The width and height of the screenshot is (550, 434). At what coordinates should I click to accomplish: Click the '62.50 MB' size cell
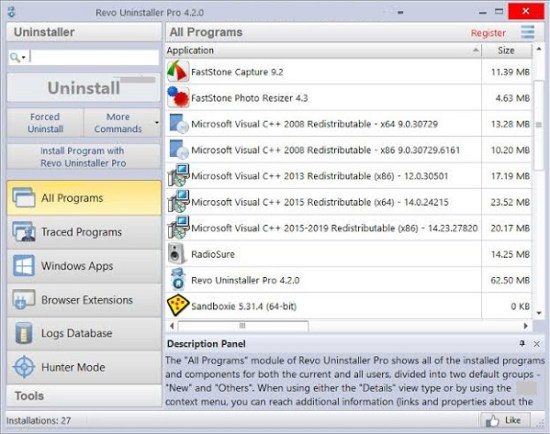510,280
